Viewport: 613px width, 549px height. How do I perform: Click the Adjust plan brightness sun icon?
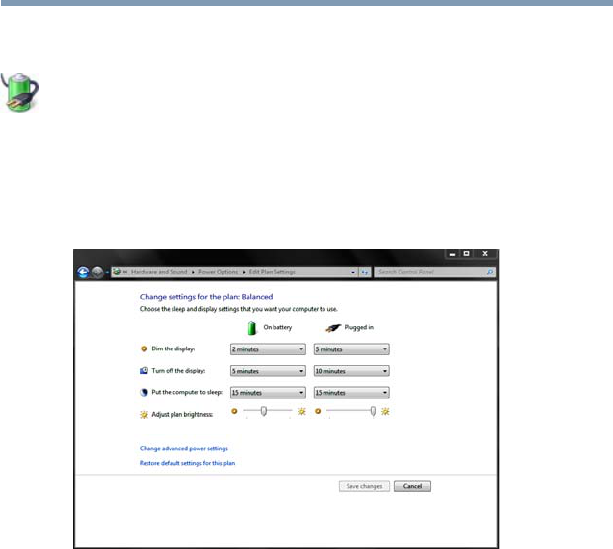(144, 414)
